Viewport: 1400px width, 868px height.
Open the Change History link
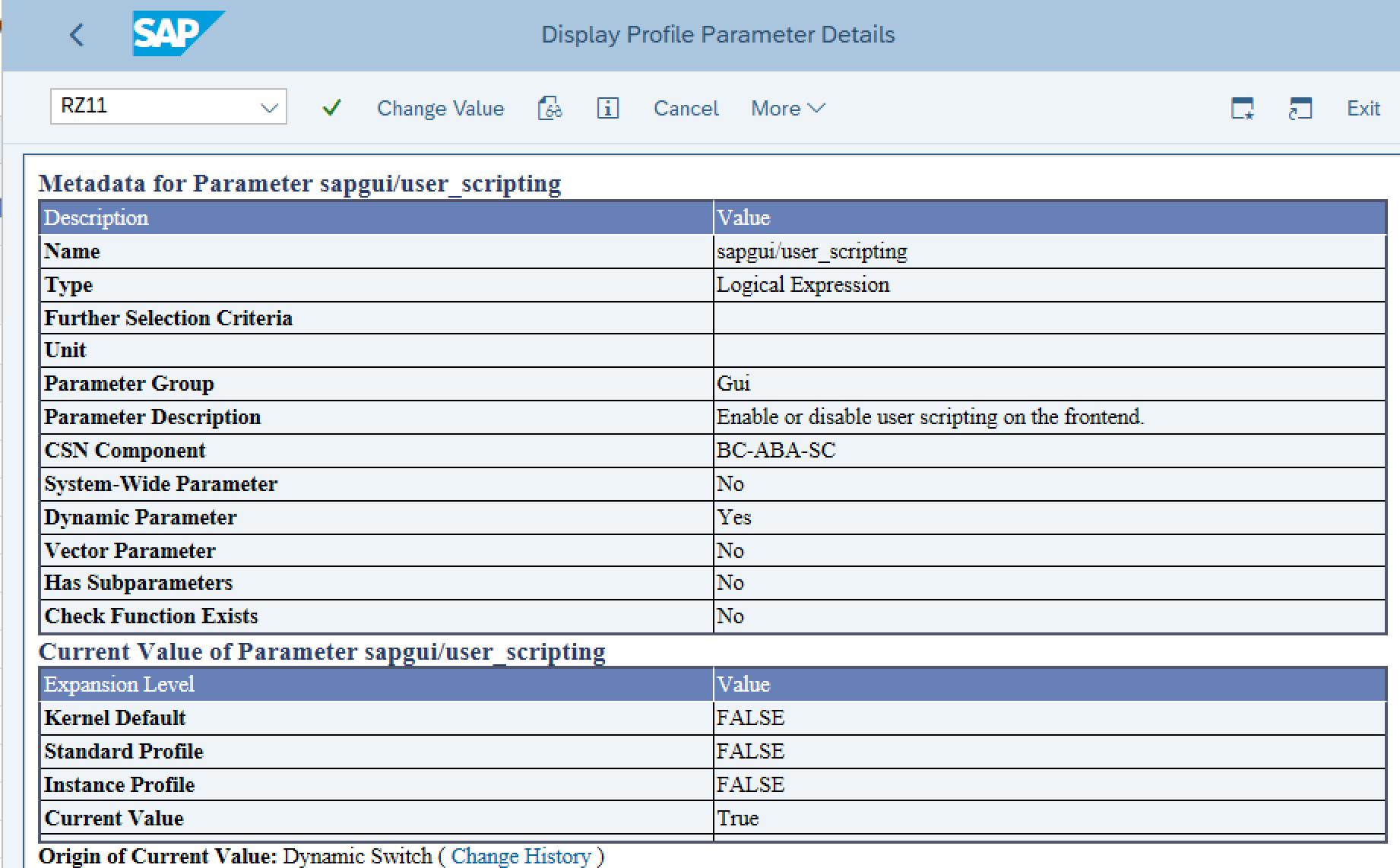tap(521, 856)
